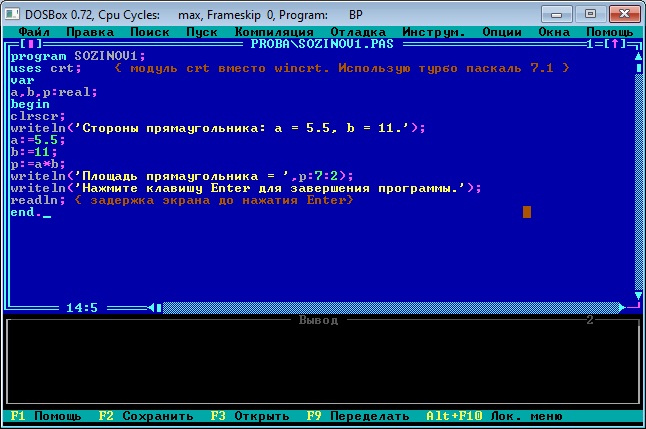The width and height of the screenshot is (646, 429).
Task: Close the DOSBox window
Action: [624, 14]
